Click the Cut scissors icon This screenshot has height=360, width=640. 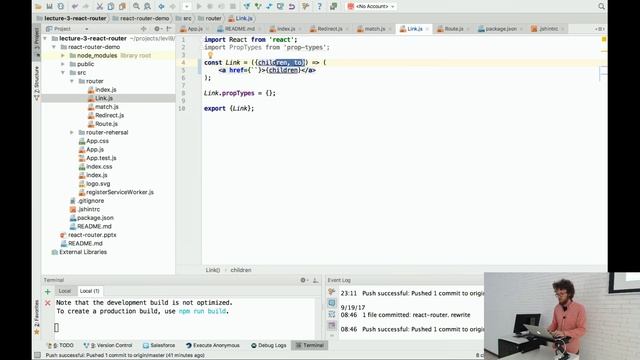point(100,6)
